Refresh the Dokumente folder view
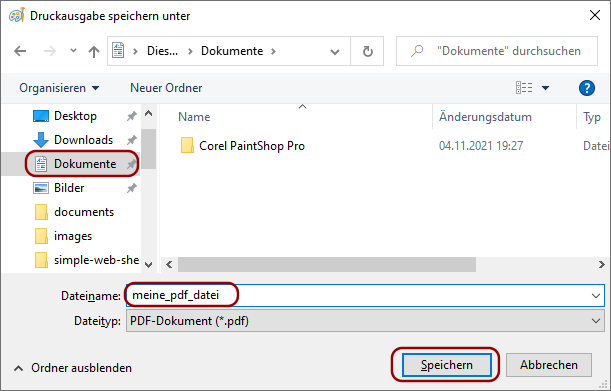The width and height of the screenshot is (611, 391). [367, 51]
